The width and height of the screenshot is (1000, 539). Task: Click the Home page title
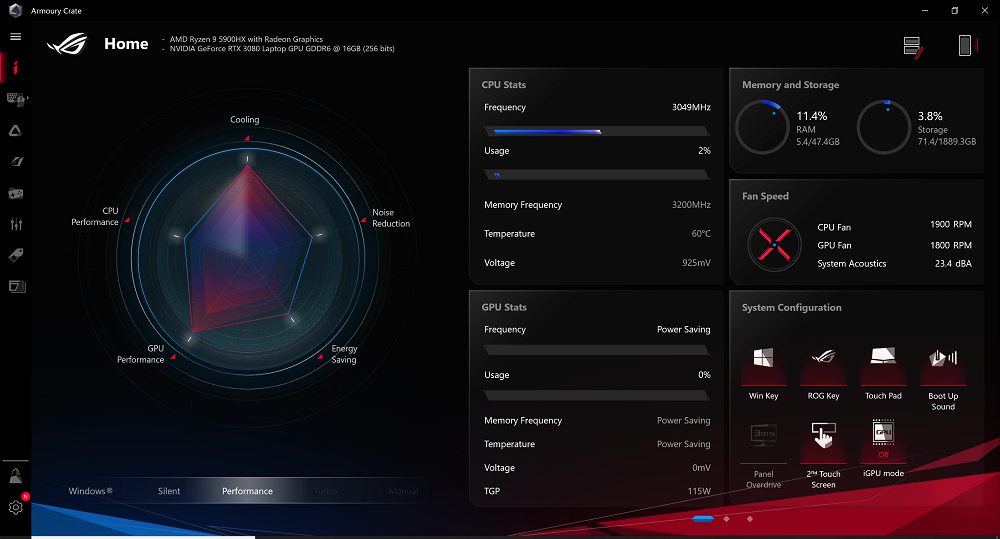click(x=126, y=43)
